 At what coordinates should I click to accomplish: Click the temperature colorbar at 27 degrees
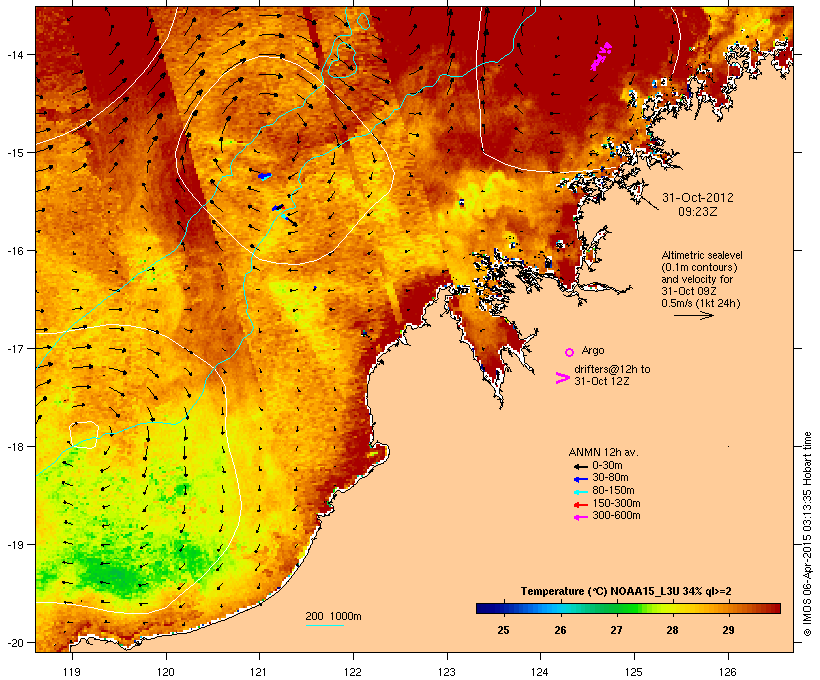point(617,608)
